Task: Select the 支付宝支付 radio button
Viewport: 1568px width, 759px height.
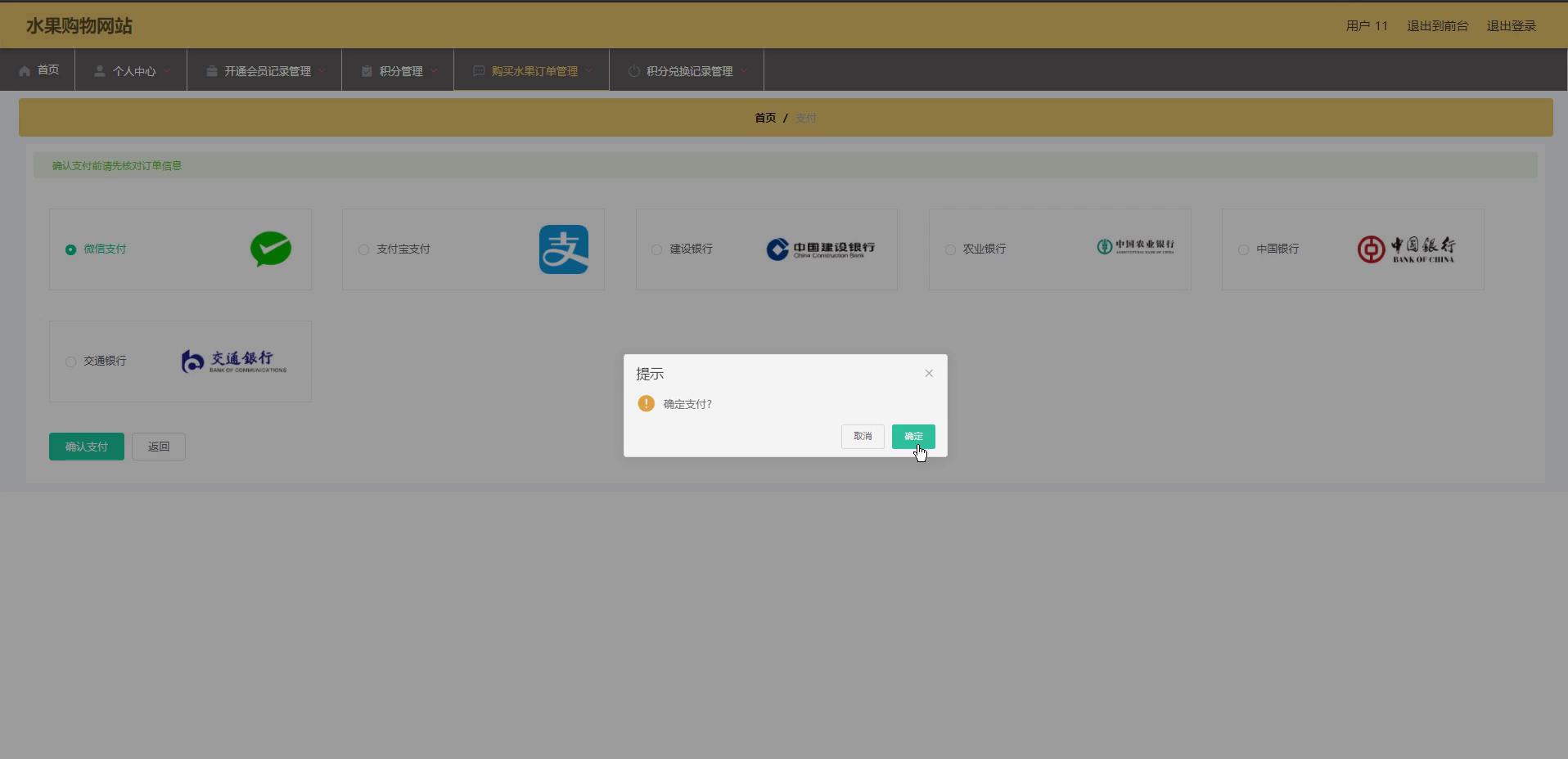Action: (x=363, y=249)
